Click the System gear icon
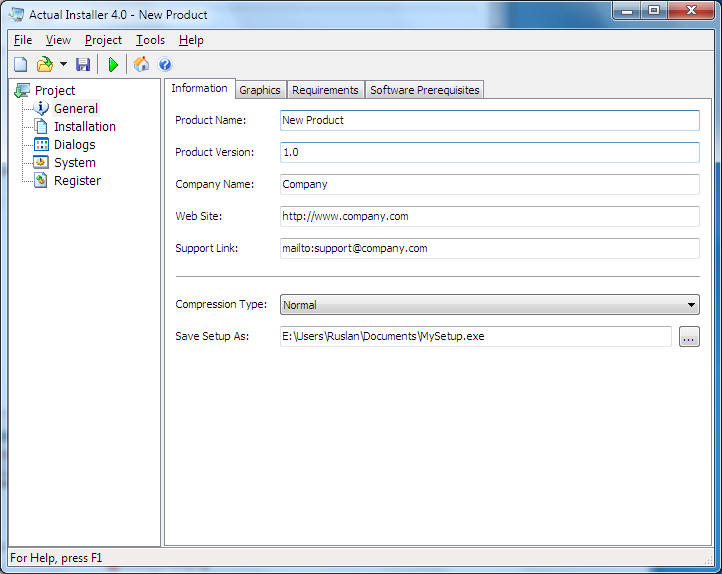This screenshot has height=574, width=722. [x=41, y=162]
